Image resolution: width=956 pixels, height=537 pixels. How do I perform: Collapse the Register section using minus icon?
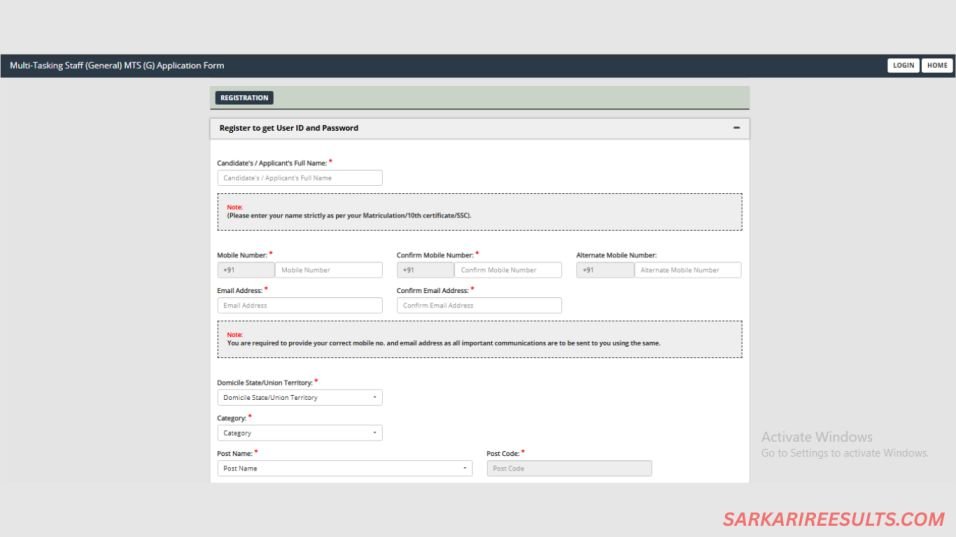pyautogui.click(x=736, y=128)
